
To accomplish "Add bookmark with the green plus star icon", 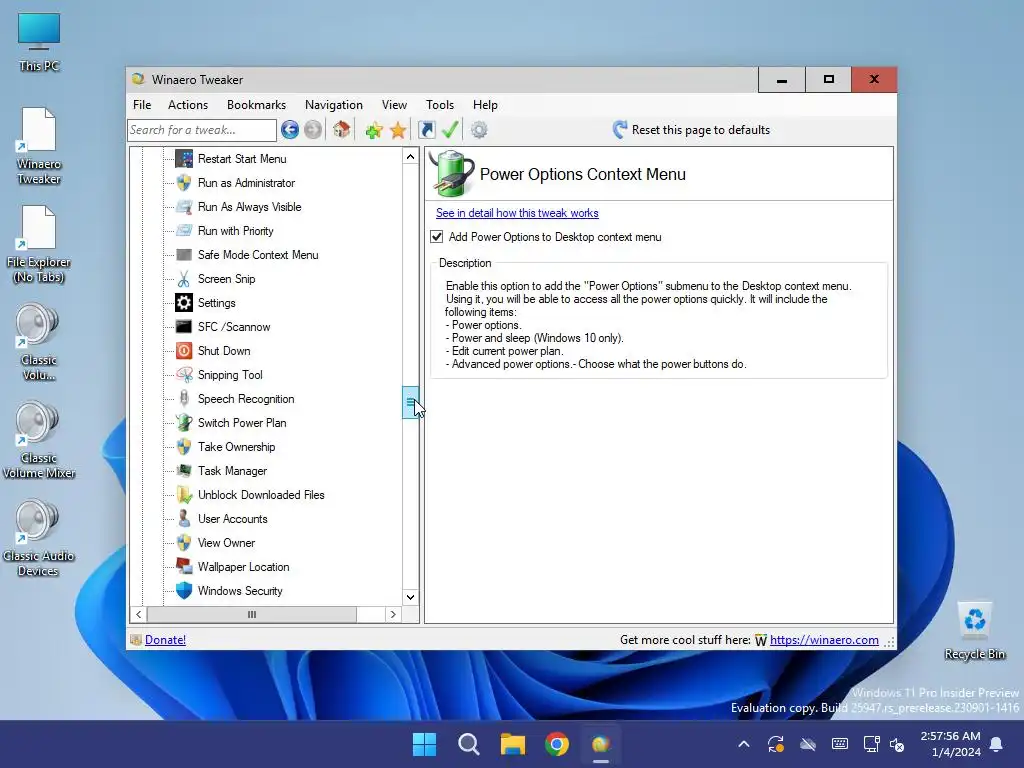I will click(x=374, y=130).
